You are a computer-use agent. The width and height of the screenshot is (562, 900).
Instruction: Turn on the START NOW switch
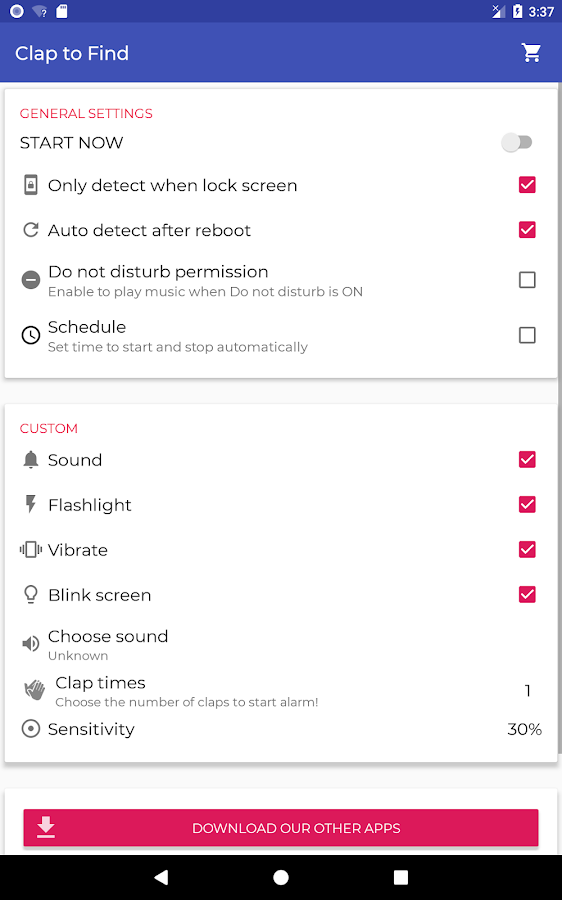pyautogui.click(x=517, y=142)
